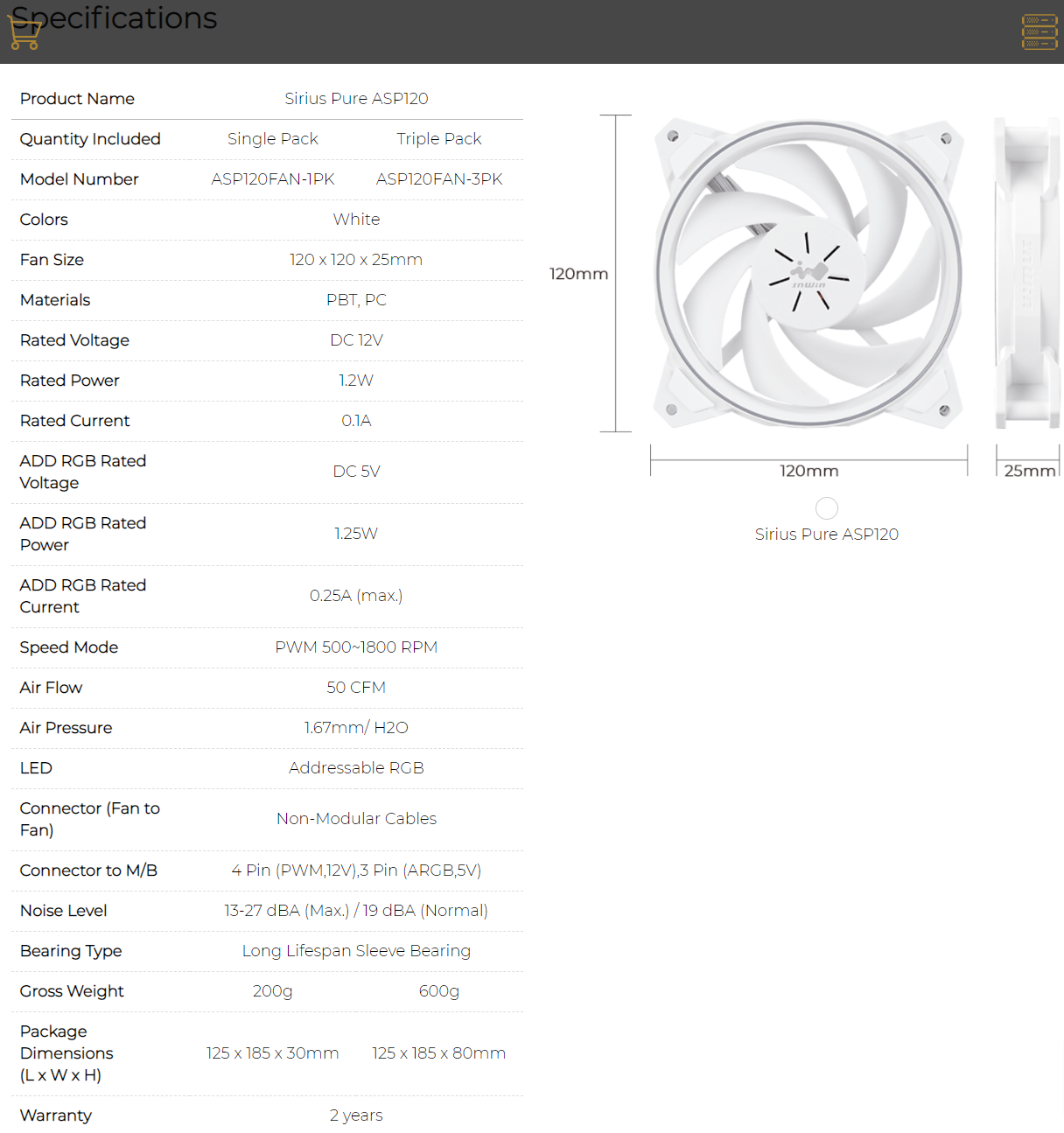Click the 25mm depth dimension label
This screenshot has height=1133, width=1064.
pyautogui.click(x=1029, y=471)
